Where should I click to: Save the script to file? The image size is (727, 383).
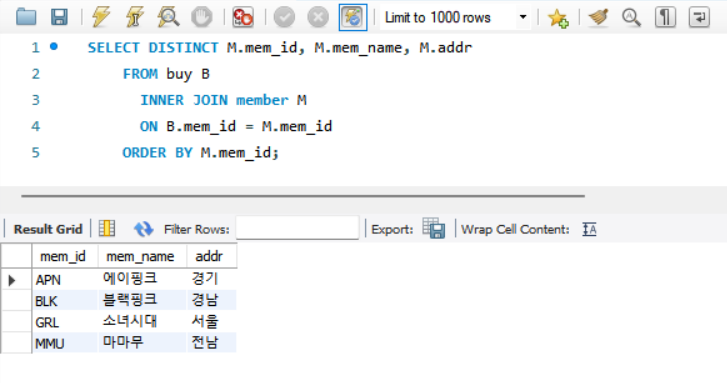59,17
